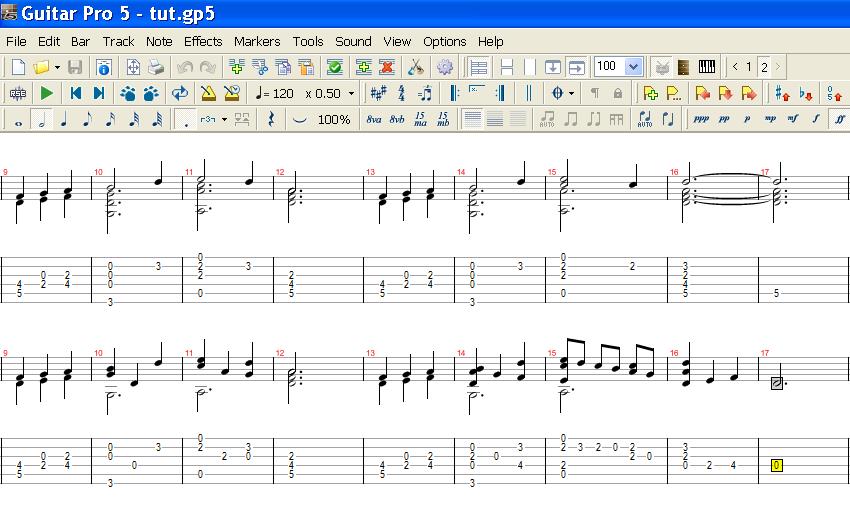
Task: Click the flat semitone down icon
Action: (x=806, y=93)
